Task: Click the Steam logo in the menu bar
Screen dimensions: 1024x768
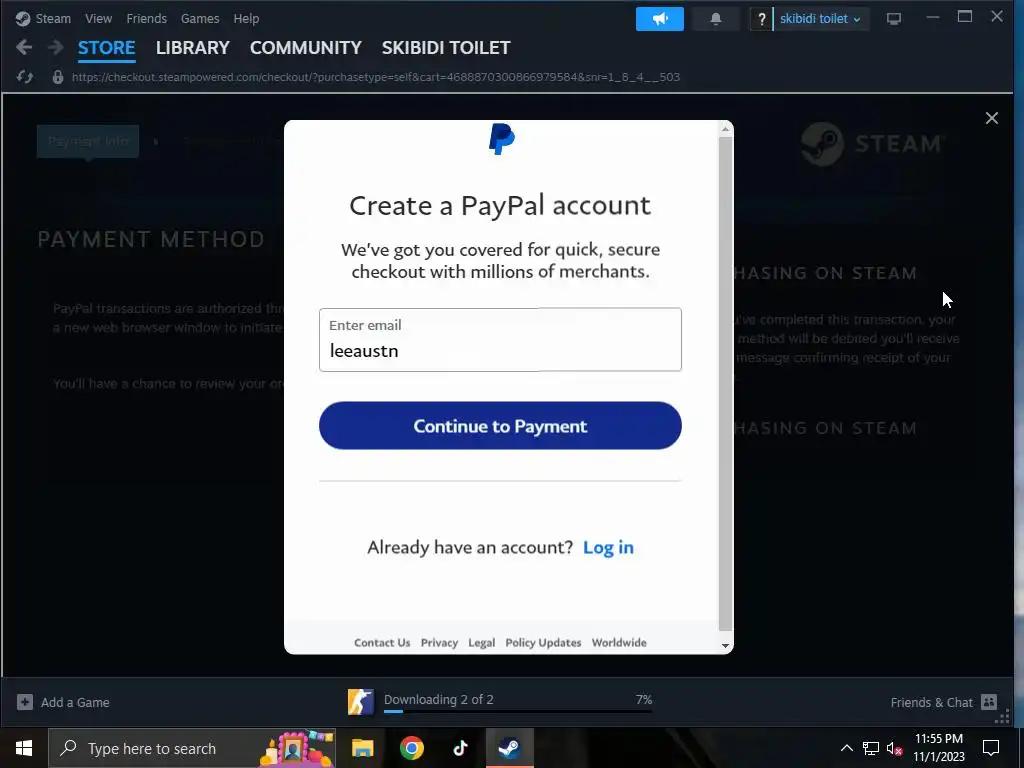Action: 23,19
